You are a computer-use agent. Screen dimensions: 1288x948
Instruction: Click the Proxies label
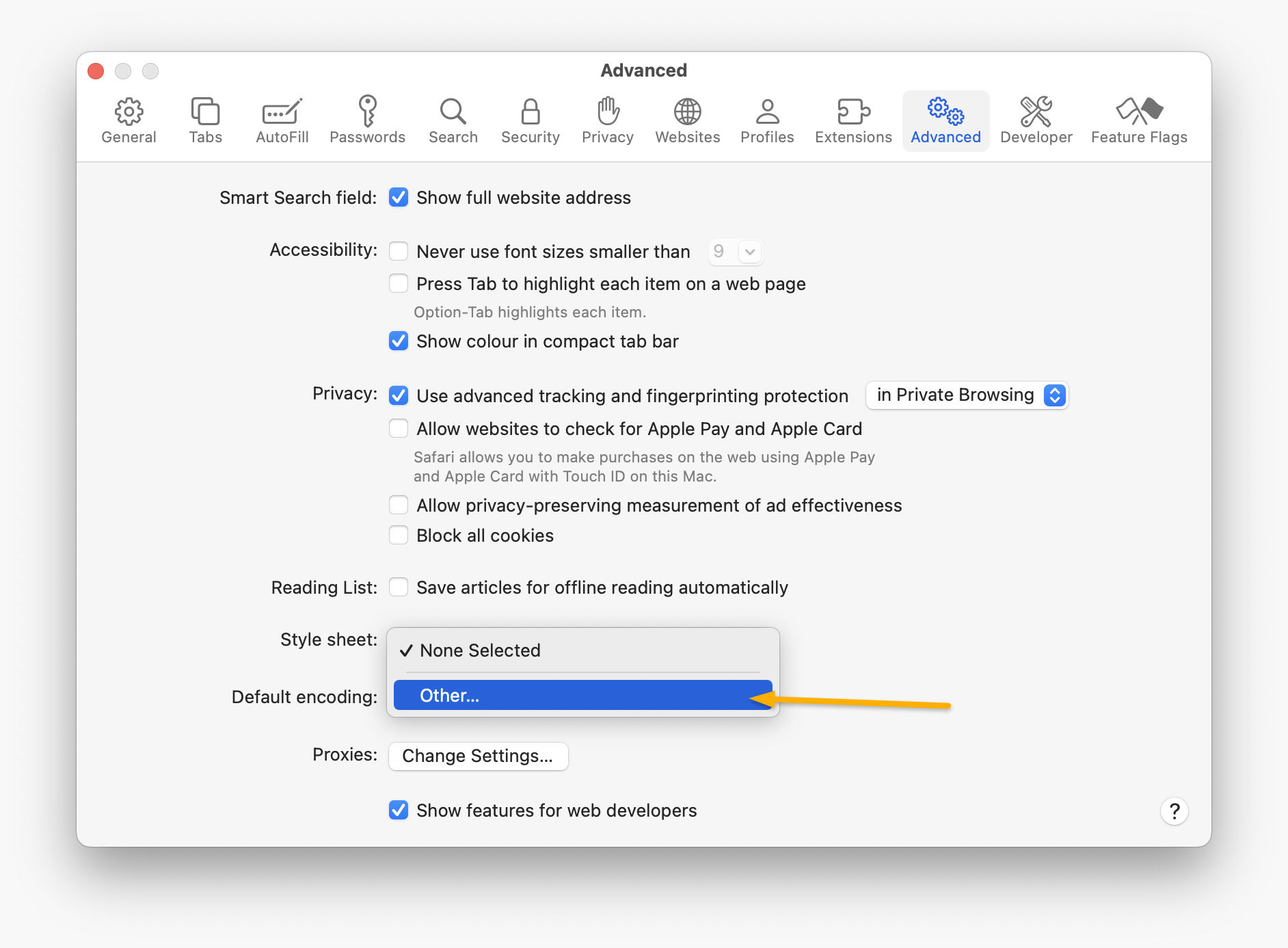point(345,754)
